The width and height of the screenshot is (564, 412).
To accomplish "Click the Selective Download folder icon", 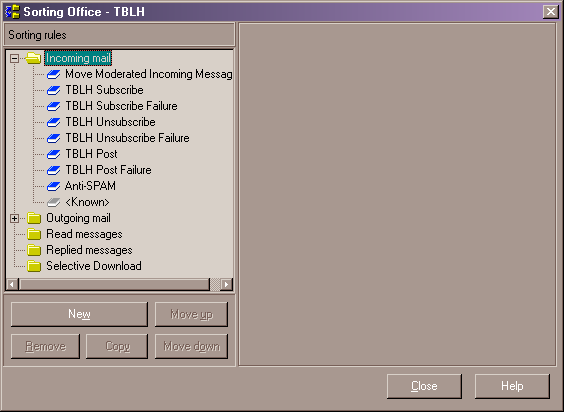I will tap(34, 266).
